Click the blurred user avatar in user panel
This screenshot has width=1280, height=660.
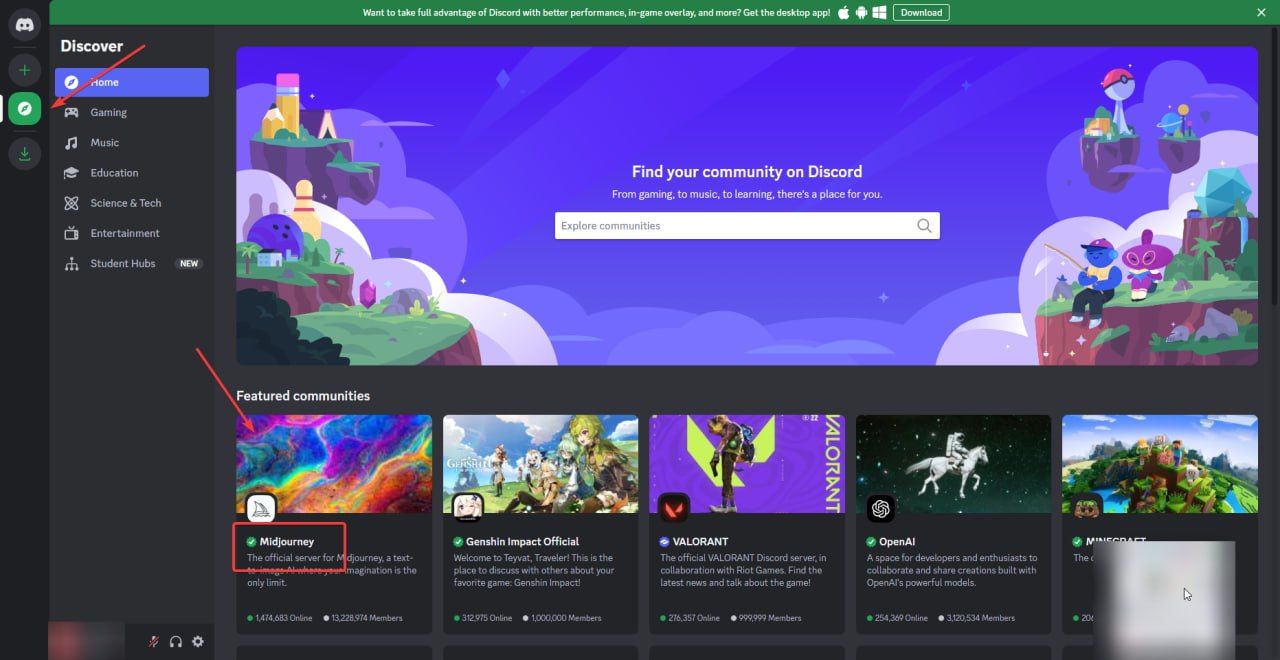tap(86, 641)
